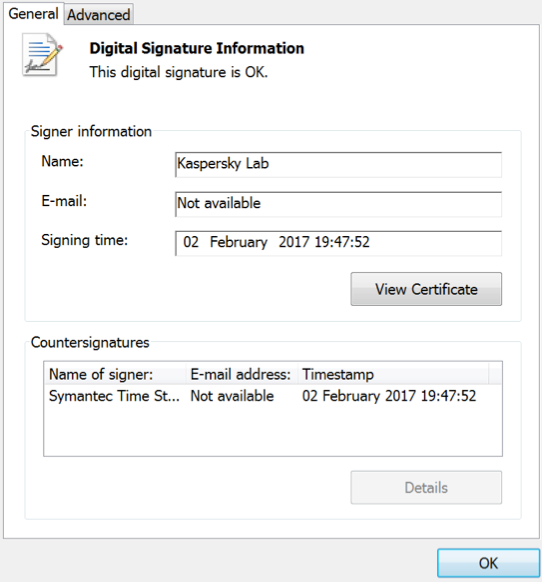Click the Name of signer column header

[115, 374]
